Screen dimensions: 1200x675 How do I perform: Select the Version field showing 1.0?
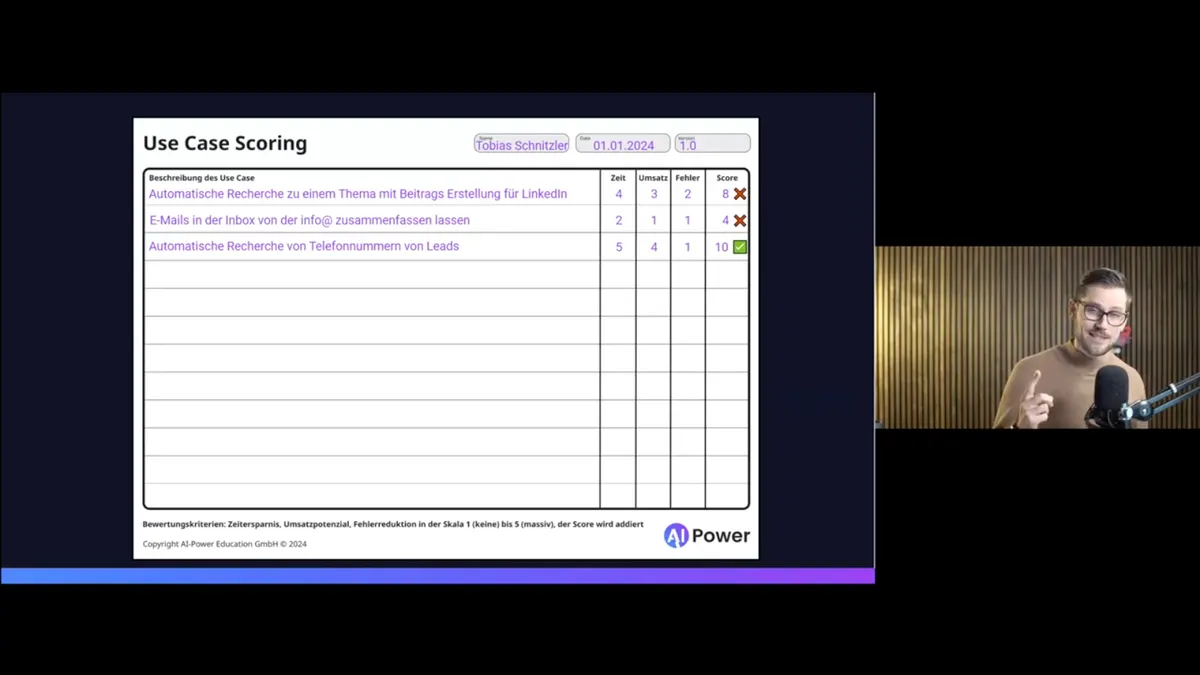click(712, 144)
